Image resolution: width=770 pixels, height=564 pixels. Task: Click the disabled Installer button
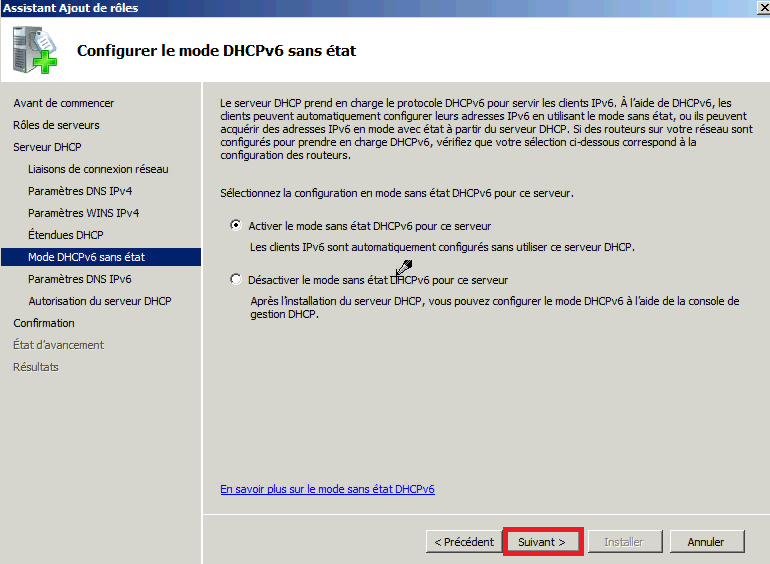coord(625,542)
